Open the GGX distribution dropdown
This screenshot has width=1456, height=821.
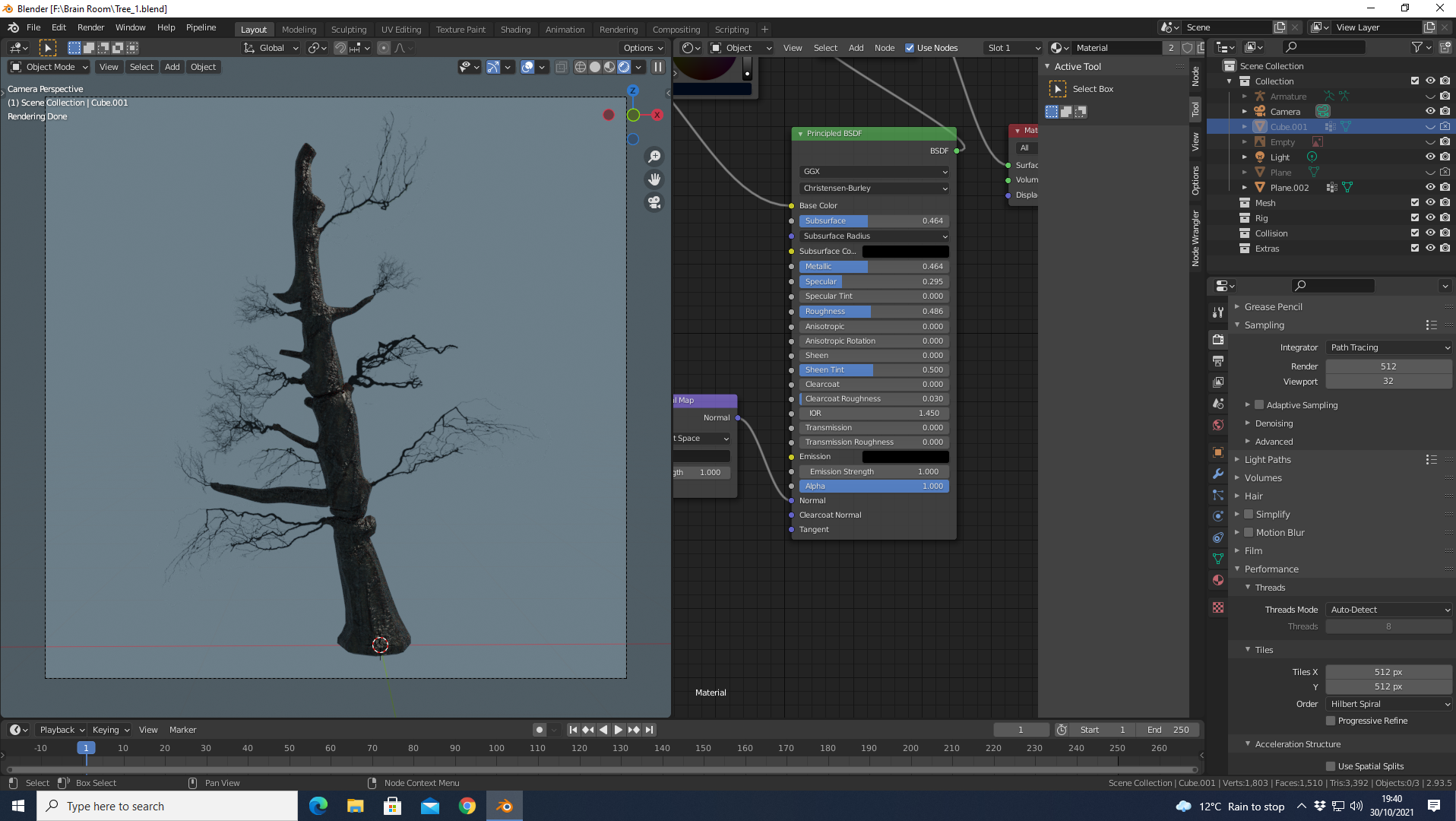(874, 172)
